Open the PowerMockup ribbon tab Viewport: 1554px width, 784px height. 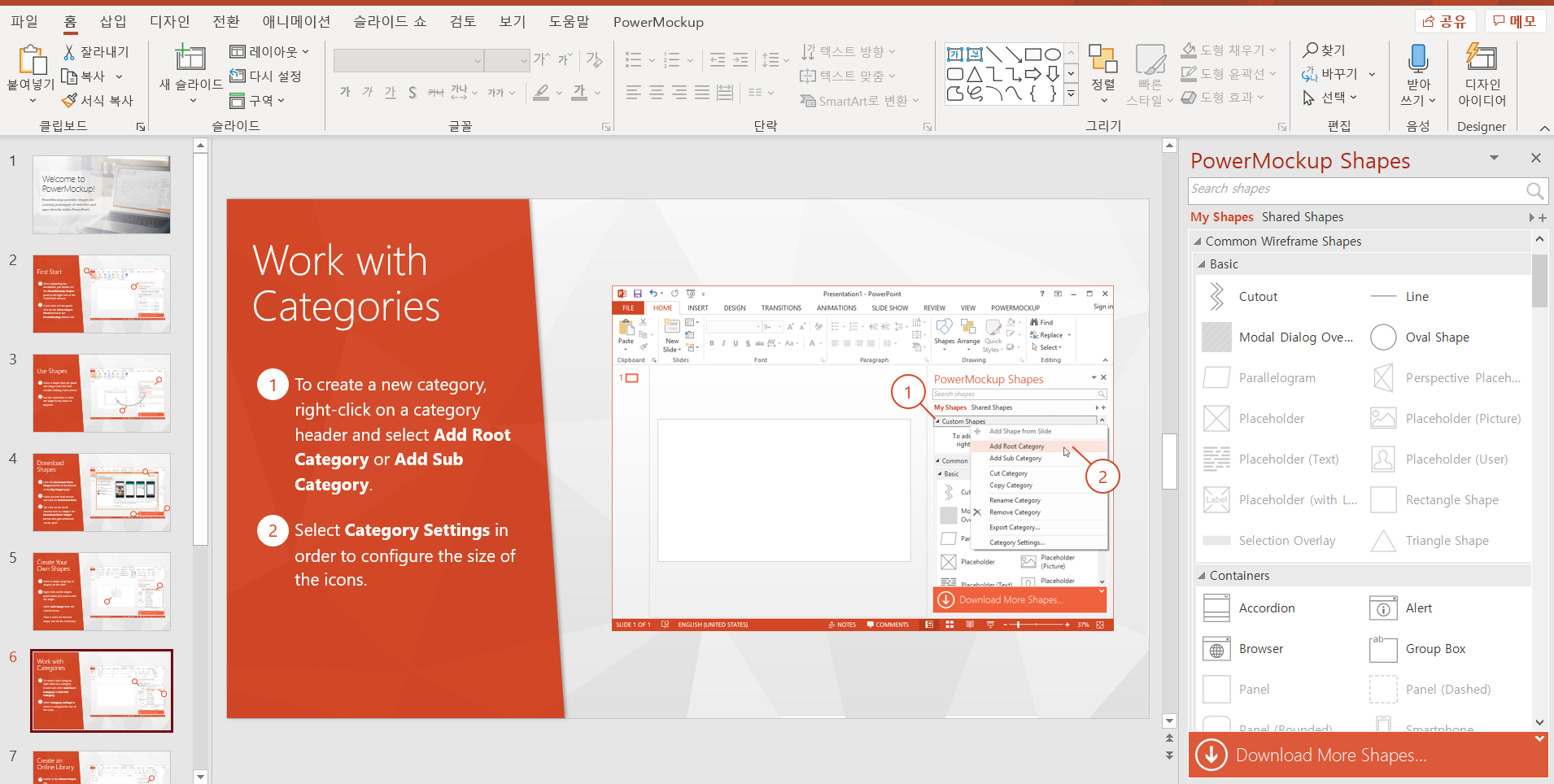click(x=658, y=22)
